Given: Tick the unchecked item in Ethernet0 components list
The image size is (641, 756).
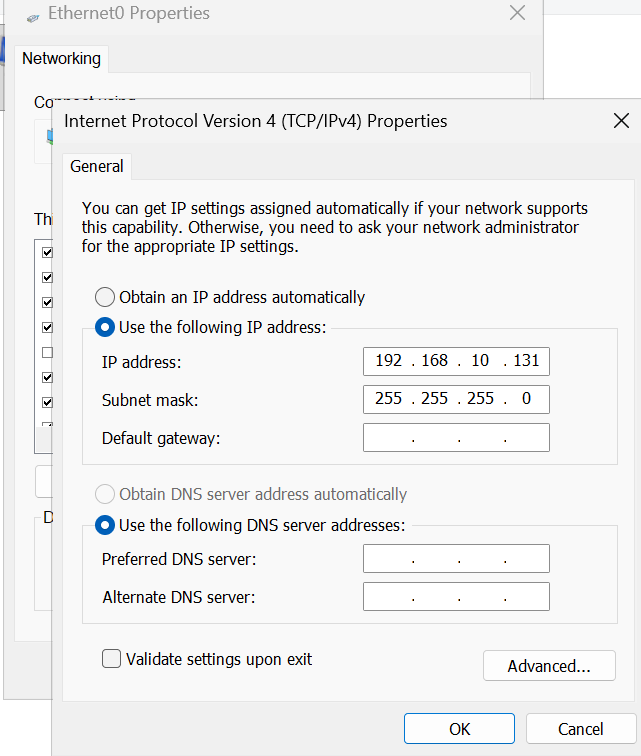Looking at the screenshot, I should (x=47, y=352).
